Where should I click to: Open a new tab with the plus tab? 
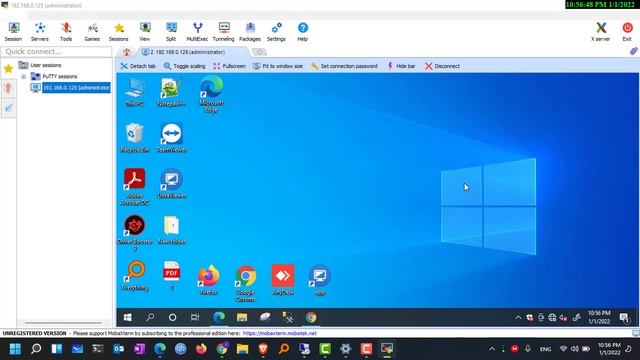pos(259,52)
